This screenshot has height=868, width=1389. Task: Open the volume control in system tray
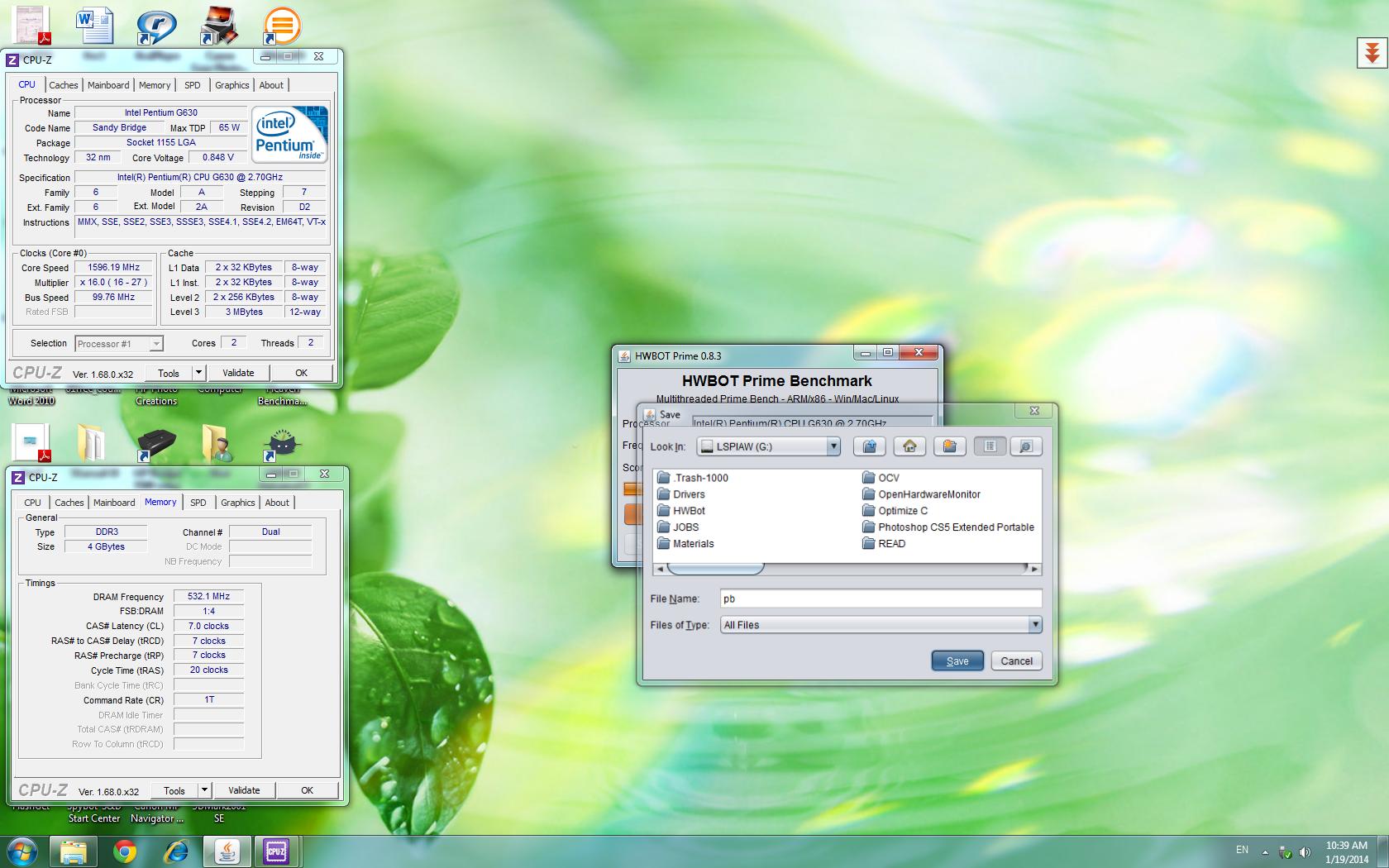coord(1305,851)
